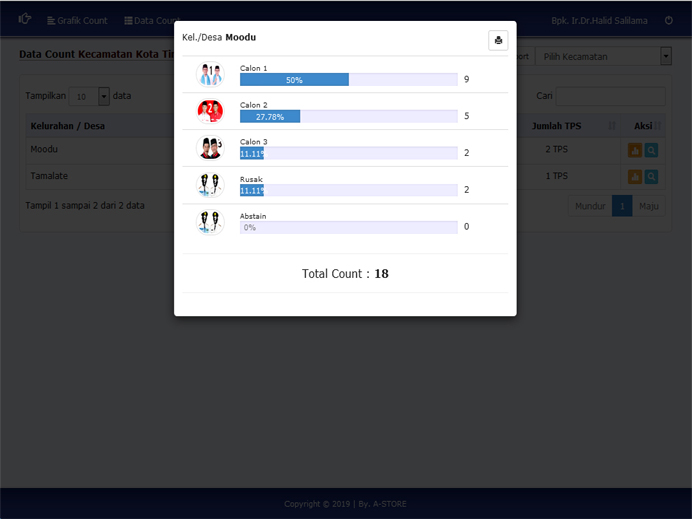
Task: Click orange chart icon in Tamalate row
Action: (634, 177)
